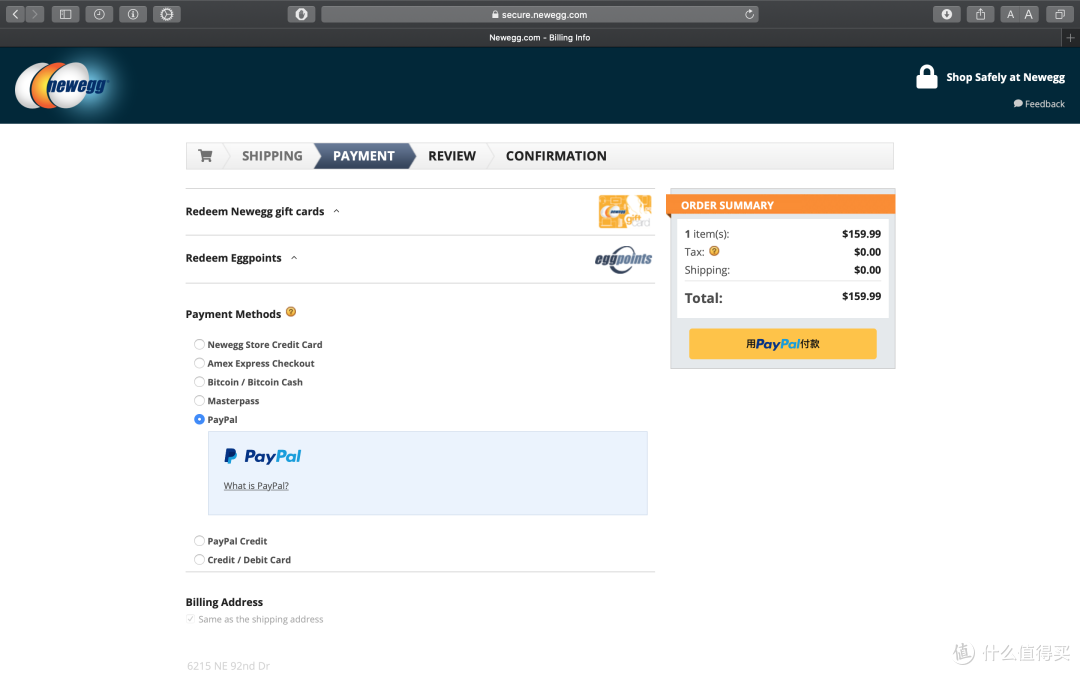
Task: Toggle the Safari sidebar button
Action: coord(65,14)
